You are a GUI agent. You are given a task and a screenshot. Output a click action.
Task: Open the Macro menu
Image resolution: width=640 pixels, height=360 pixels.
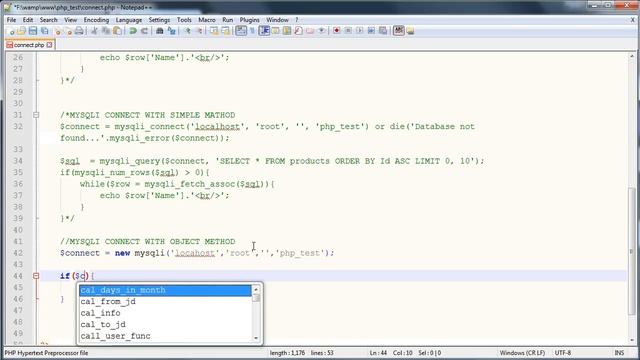tap(207, 20)
